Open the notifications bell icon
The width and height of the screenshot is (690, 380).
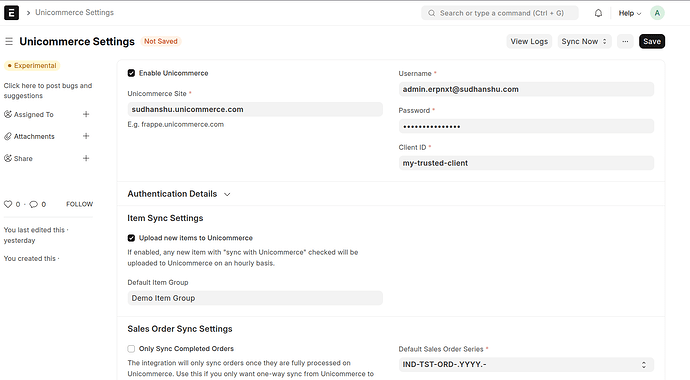click(x=598, y=13)
